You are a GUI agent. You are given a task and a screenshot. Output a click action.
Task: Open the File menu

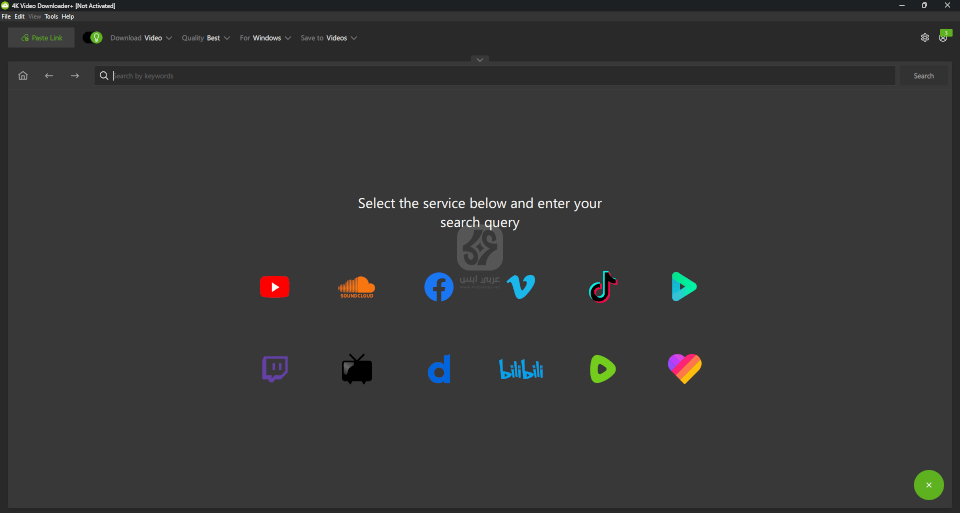point(6,17)
